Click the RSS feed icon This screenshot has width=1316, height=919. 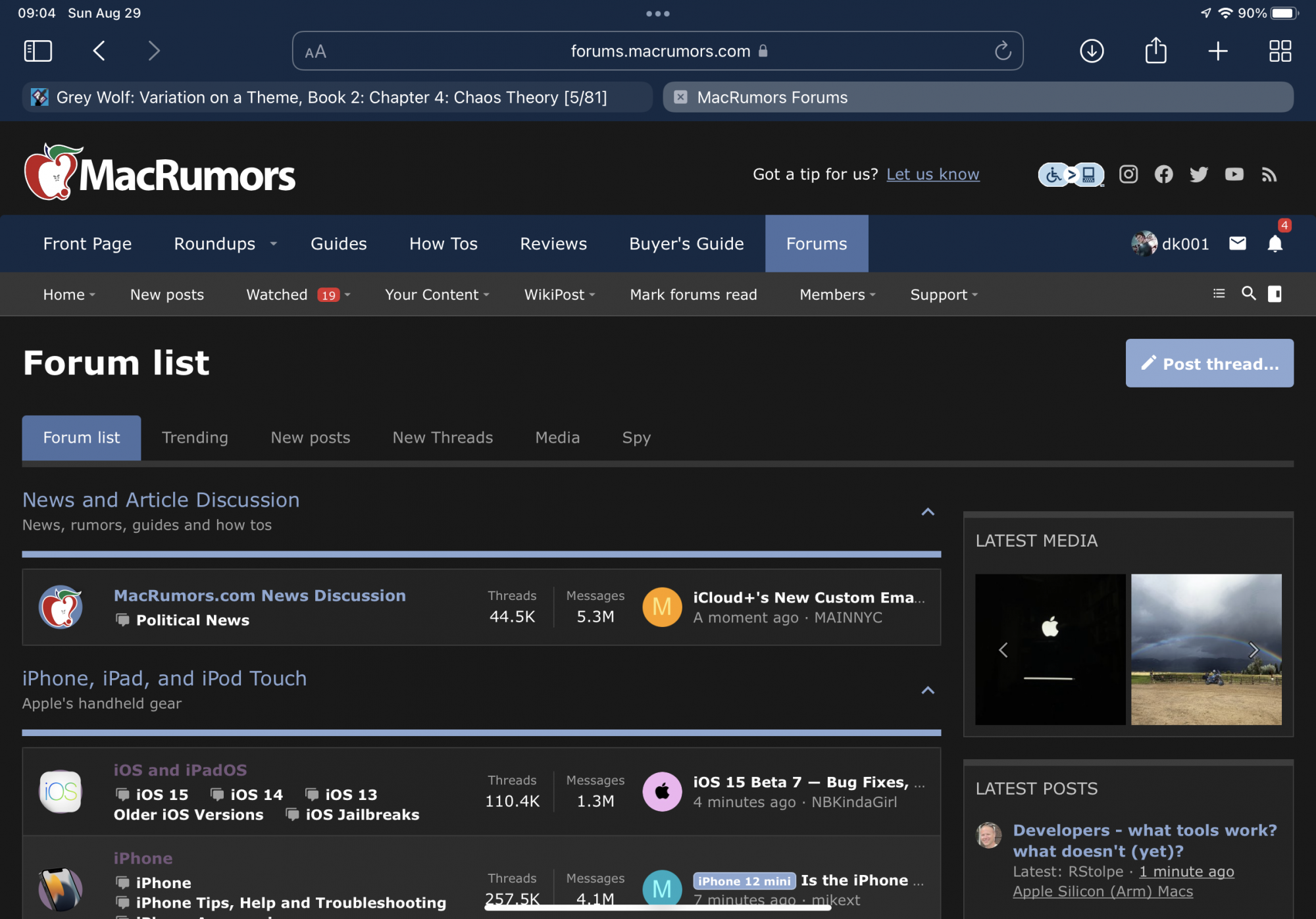point(1269,174)
